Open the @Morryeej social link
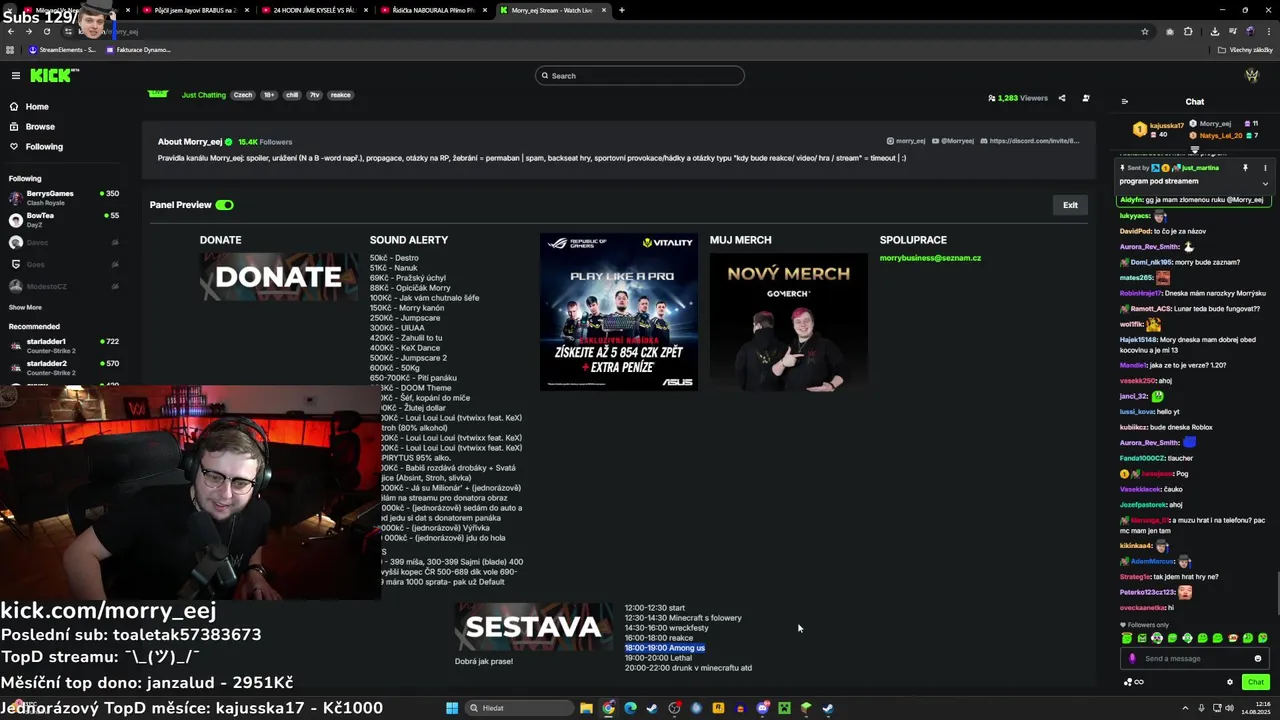 click(954, 141)
